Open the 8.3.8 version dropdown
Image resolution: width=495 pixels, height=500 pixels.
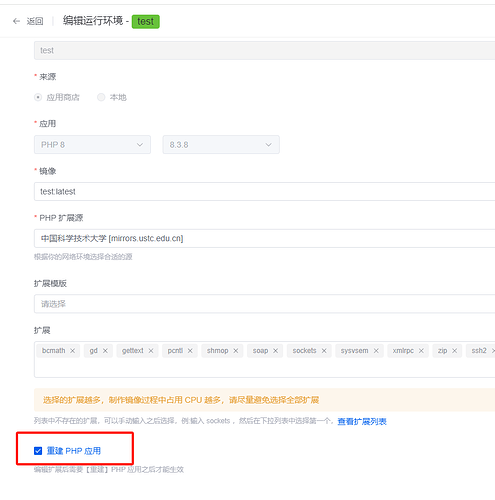click(x=221, y=145)
